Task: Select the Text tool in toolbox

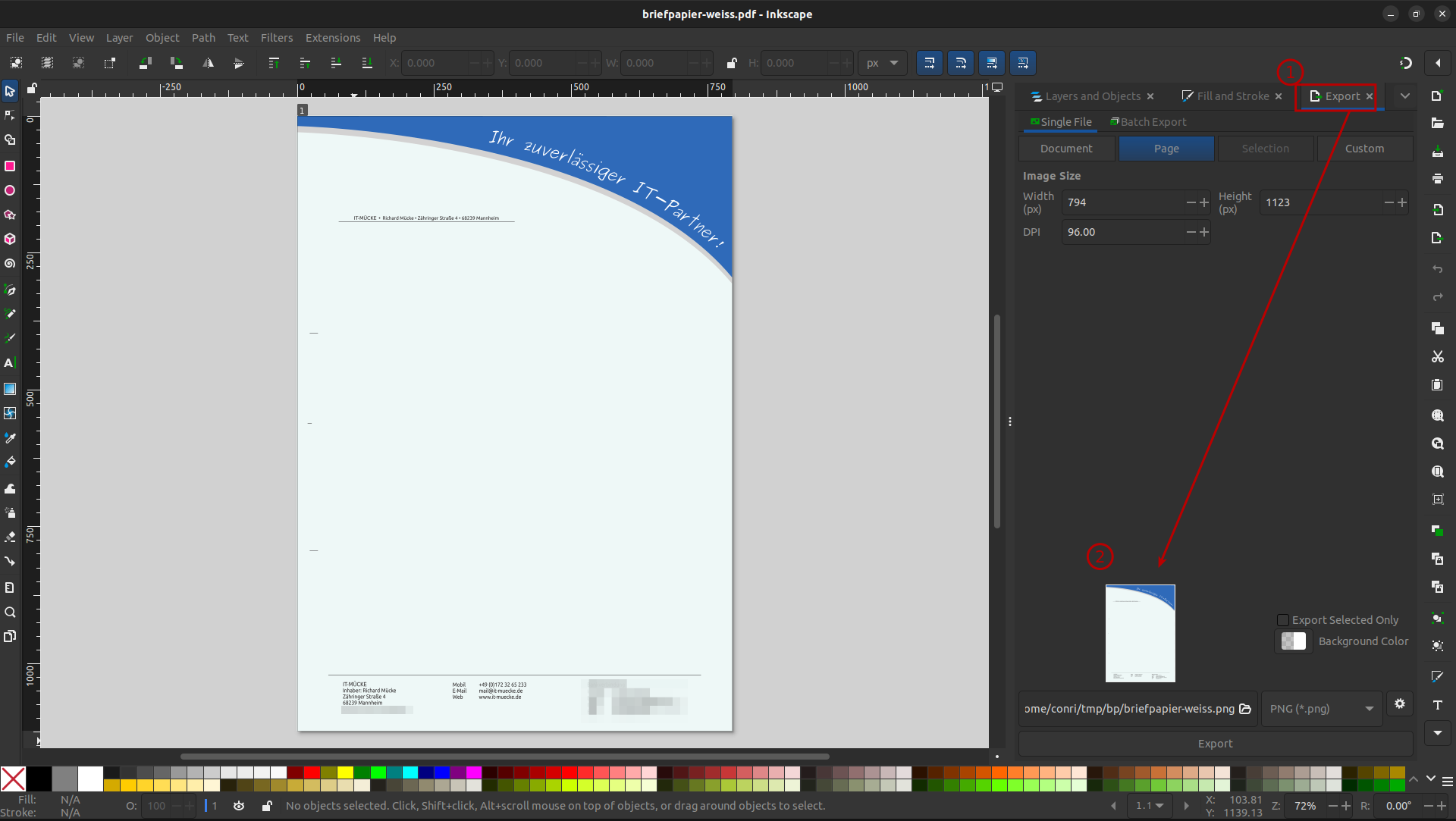Action: [x=10, y=363]
